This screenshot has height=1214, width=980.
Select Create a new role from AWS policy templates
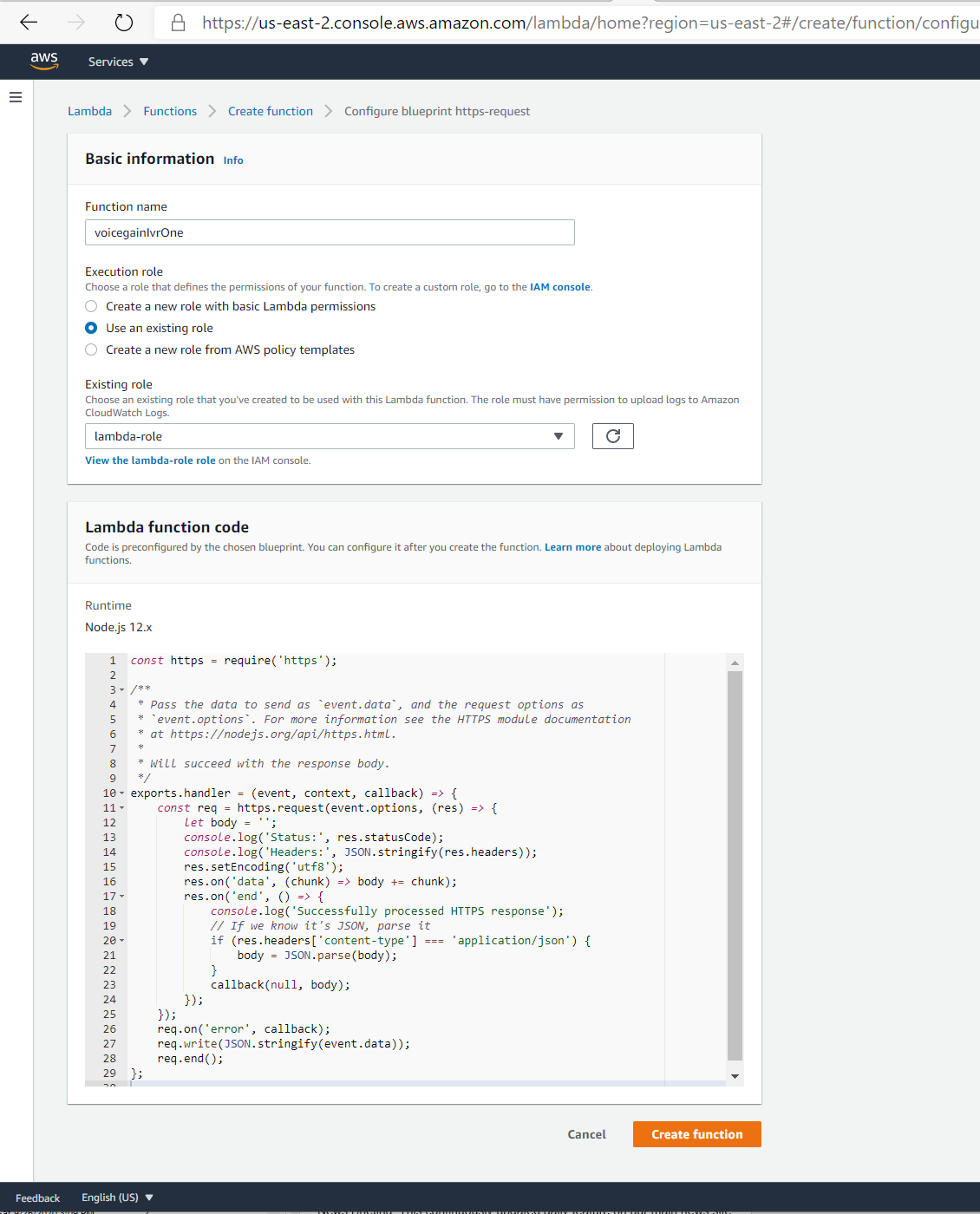click(91, 349)
